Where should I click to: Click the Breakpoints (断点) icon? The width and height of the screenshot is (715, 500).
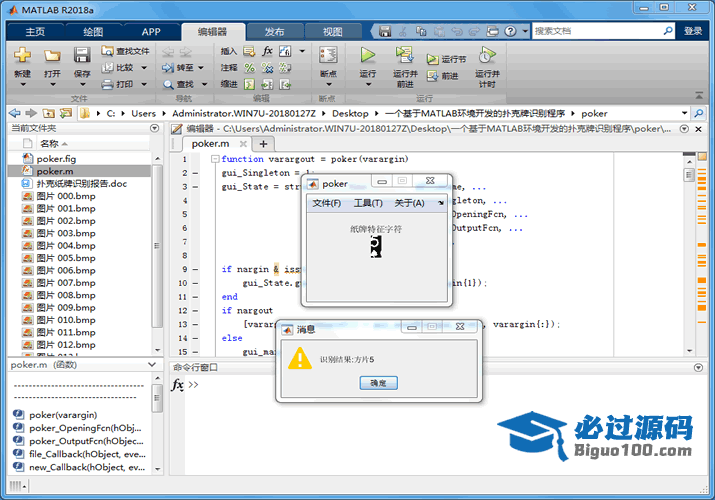[328, 55]
